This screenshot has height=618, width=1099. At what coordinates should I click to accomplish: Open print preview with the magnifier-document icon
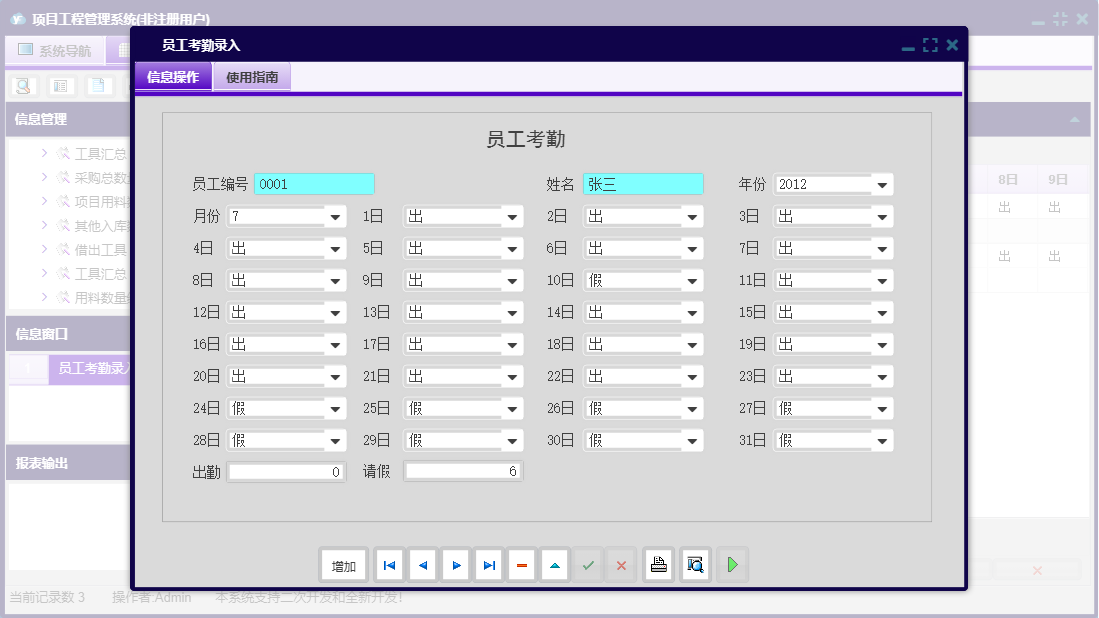pos(695,565)
